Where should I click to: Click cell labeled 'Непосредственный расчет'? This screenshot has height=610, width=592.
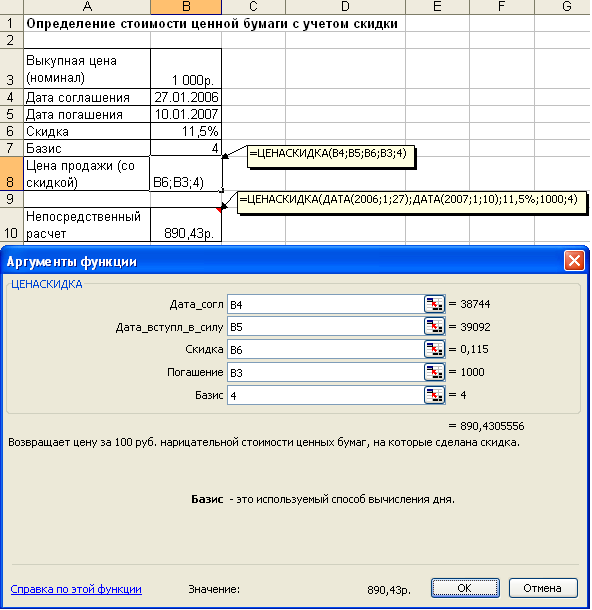click(x=87, y=224)
